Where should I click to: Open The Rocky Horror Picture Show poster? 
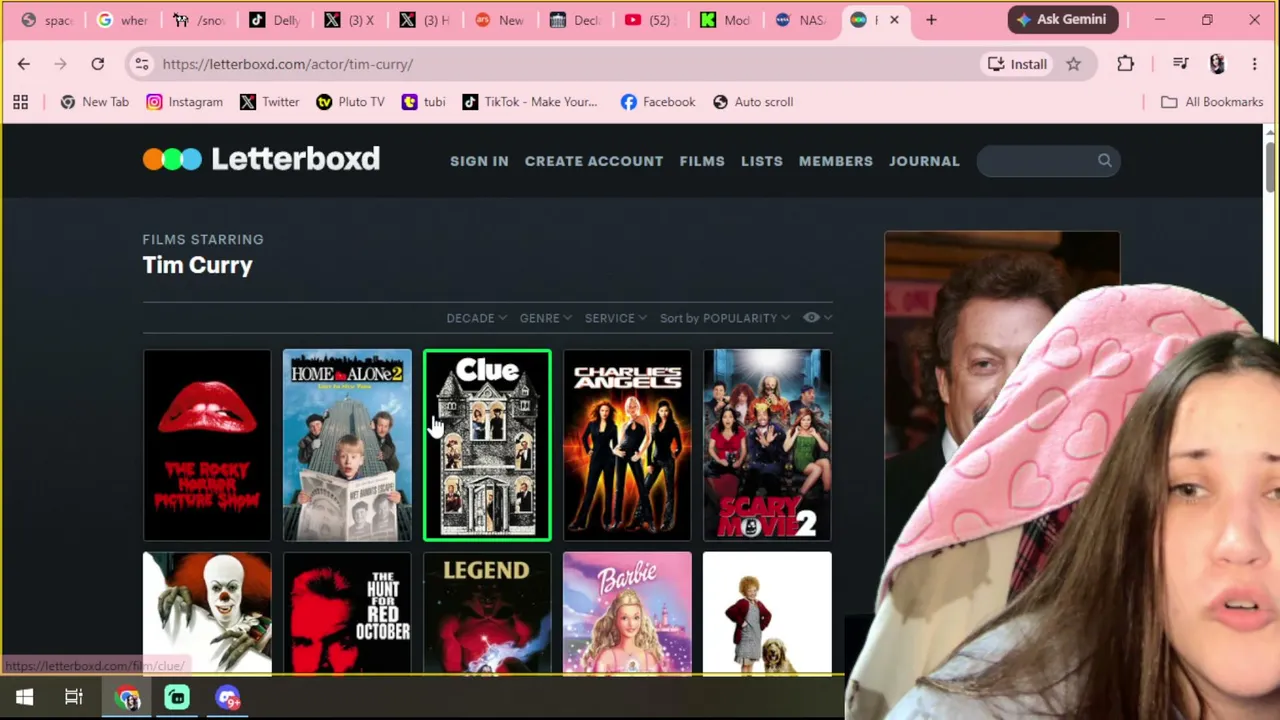[207, 445]
